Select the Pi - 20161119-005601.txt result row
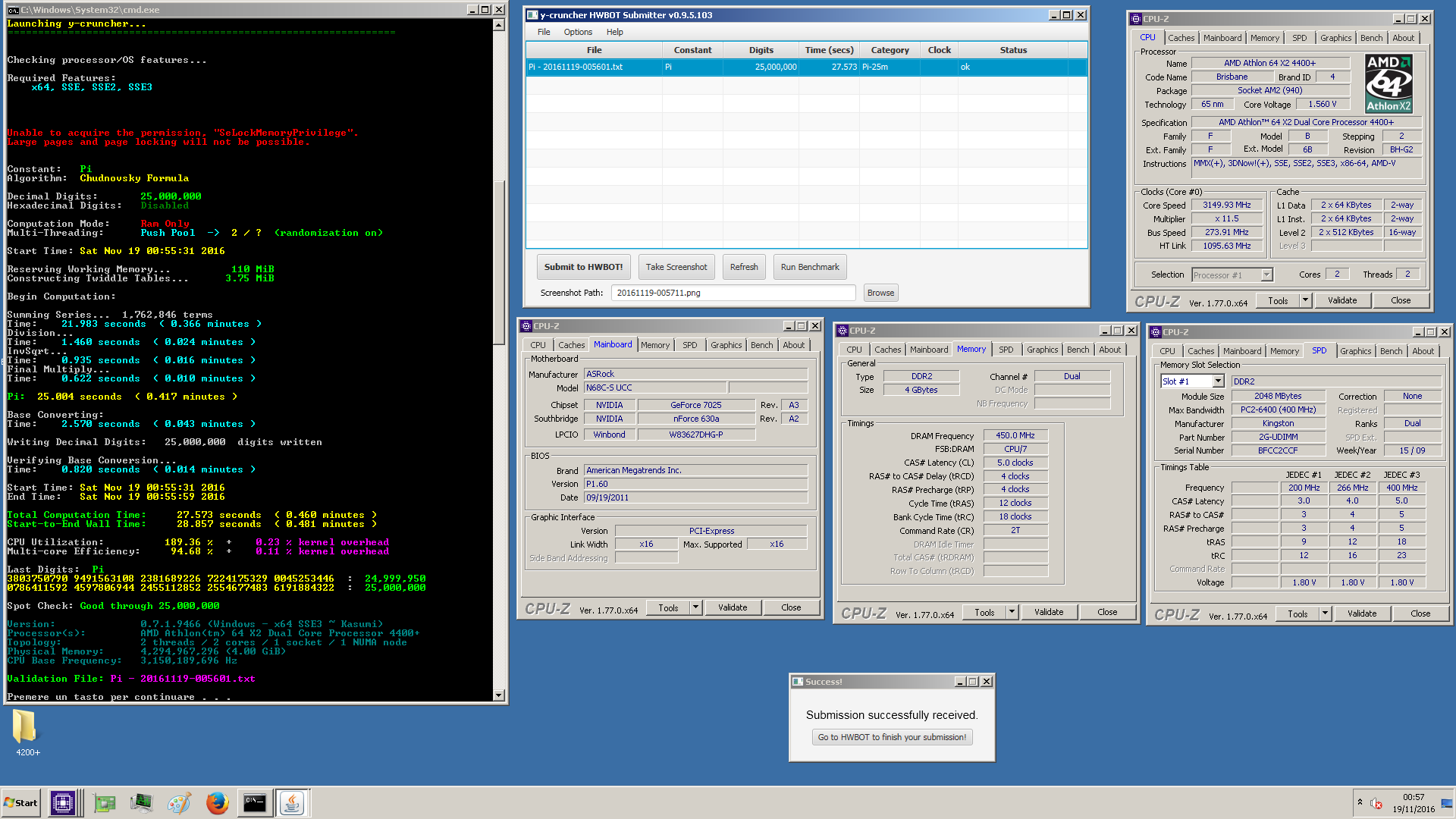This screenshot has width=1456, height=819. pos(807,67)
